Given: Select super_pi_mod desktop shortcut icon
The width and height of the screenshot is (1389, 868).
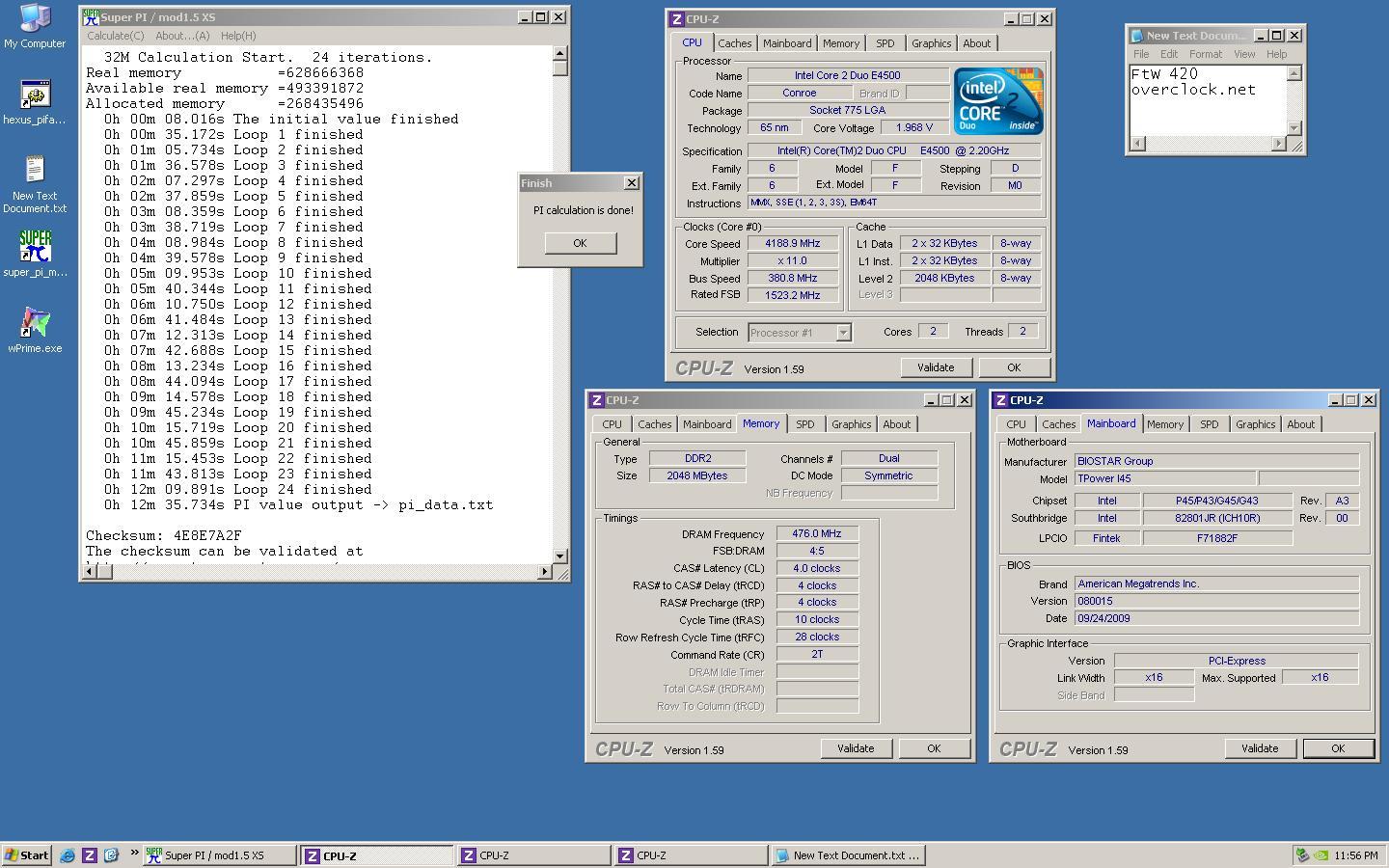Looking at the screenshot, I should [x=35, y=254].
